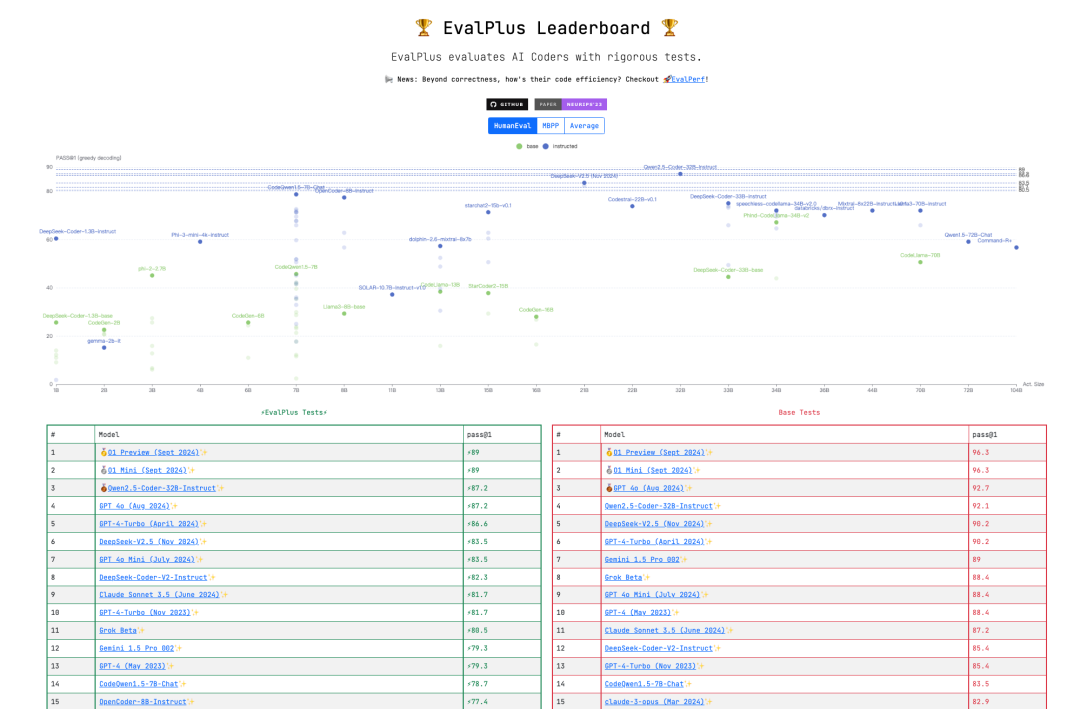This screenshot has width=1080, height=709.
Task: Click the 'Base Tests' table heading
Action: (x=799, y=413)
